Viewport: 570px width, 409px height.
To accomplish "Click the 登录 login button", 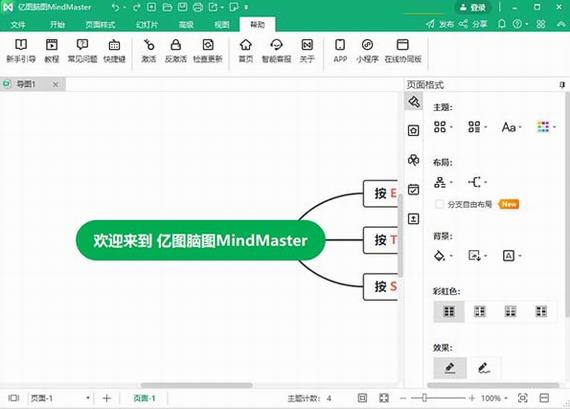I will [473, 7].
